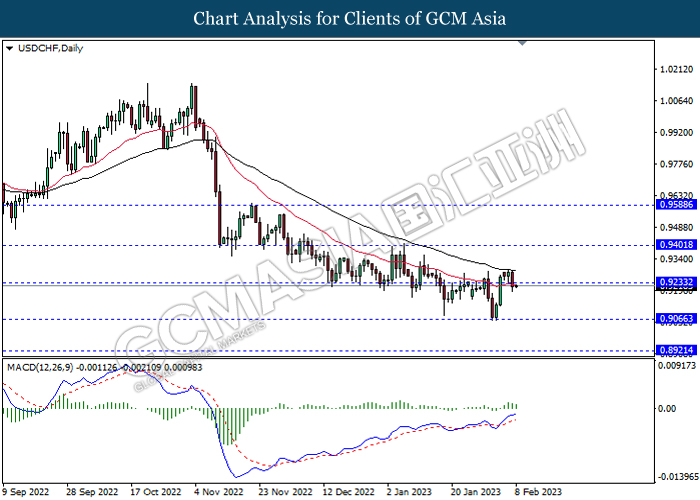Click the 0.99200 price axis value
Screen dimensions: 700x500
677,133
